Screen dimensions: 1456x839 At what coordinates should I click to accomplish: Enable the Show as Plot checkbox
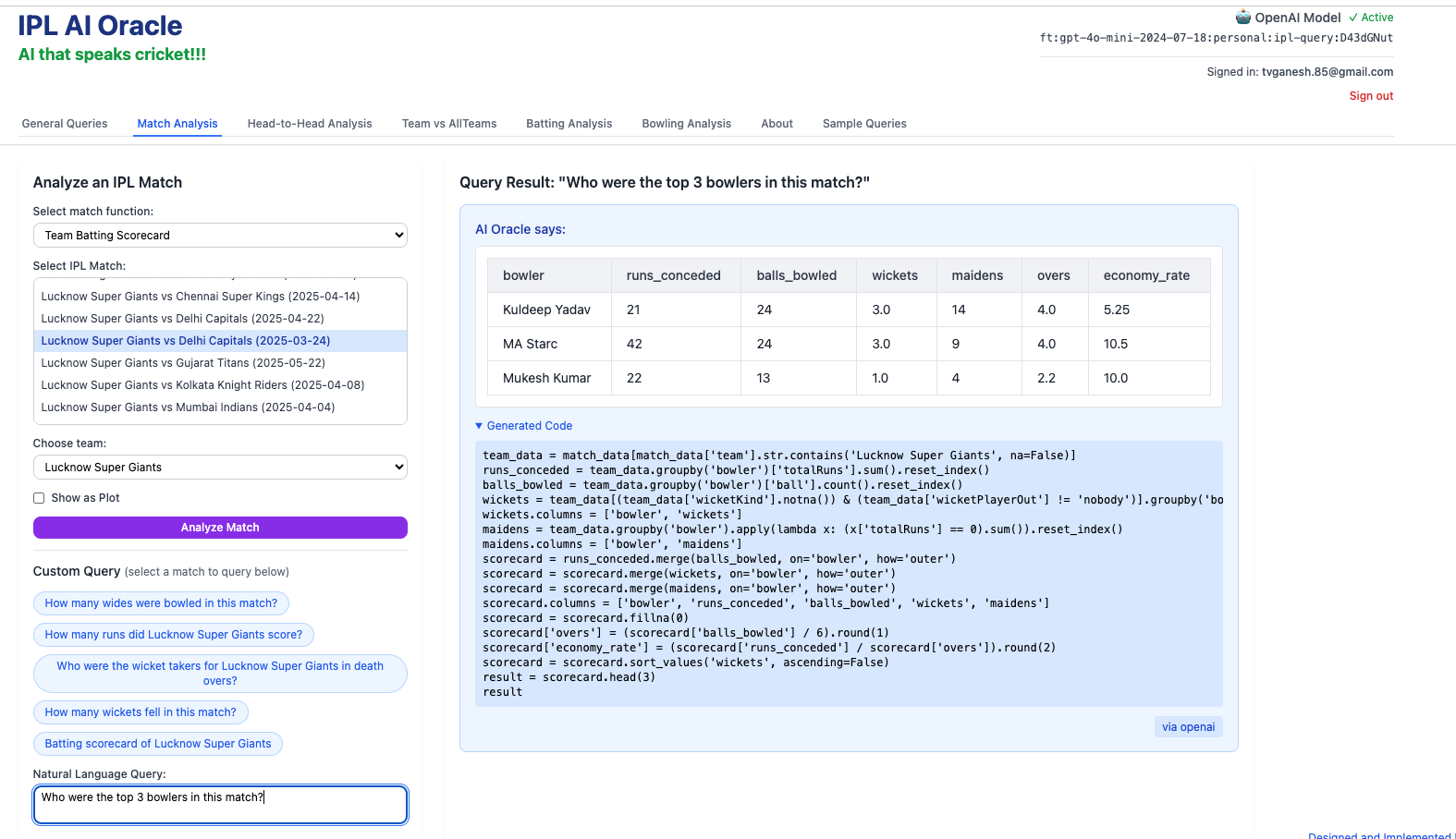point(39,498)
